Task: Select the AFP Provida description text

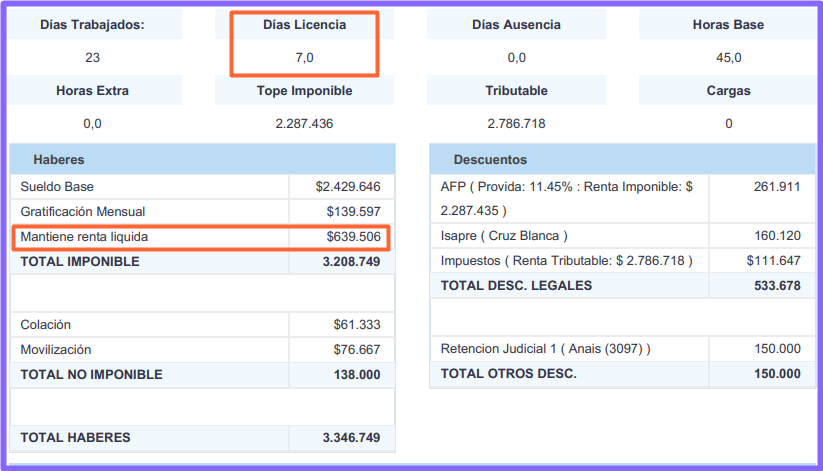Action: click(567, 198)
